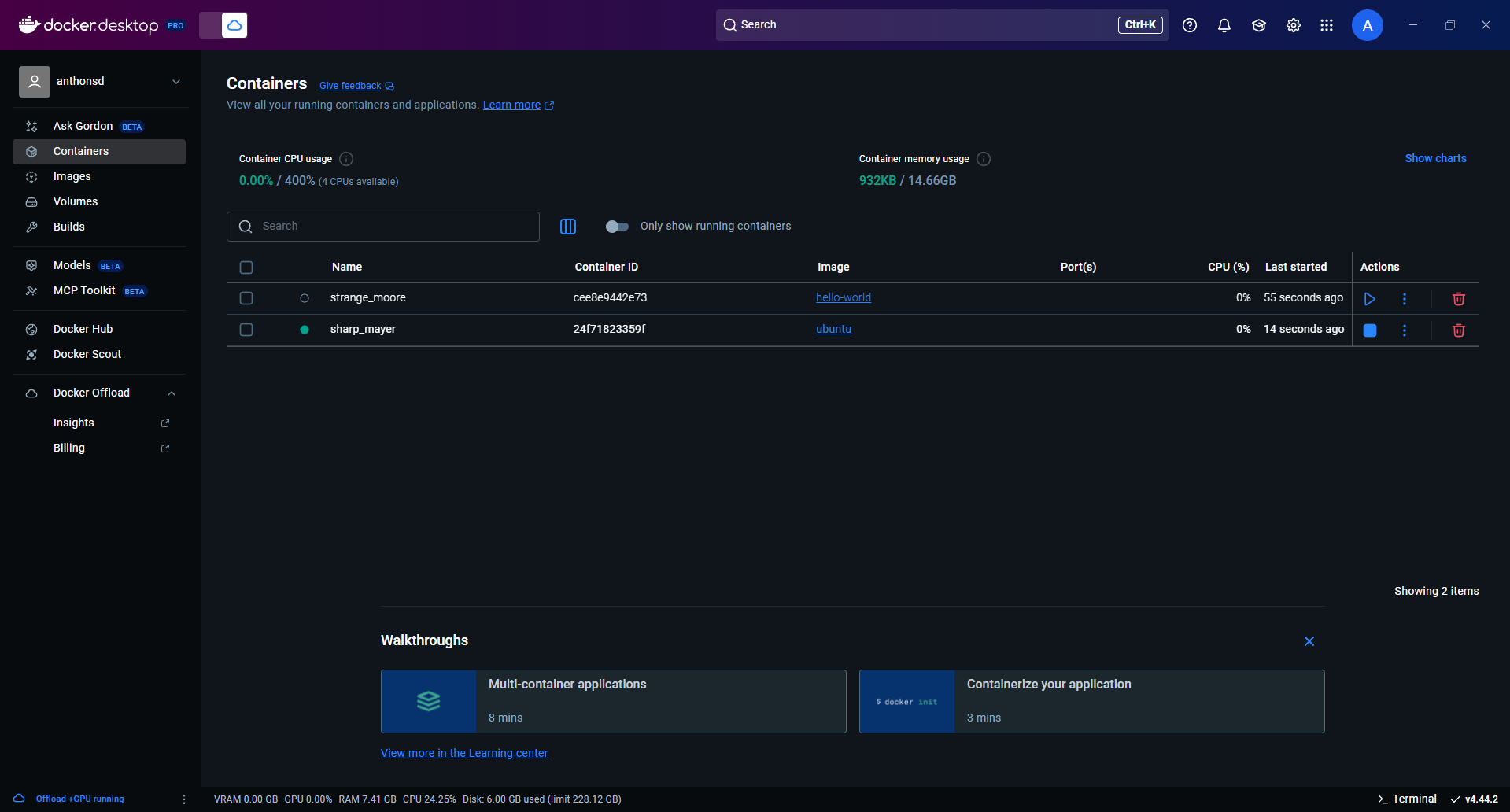Click the Give feedback link

click(350, 86)
